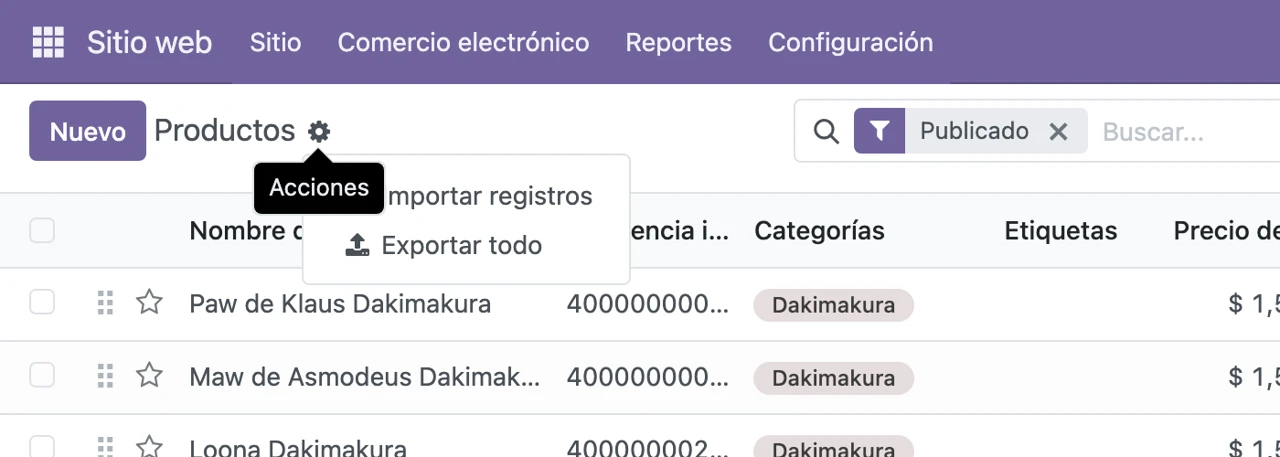Click the internal reference cell of Paw de Klaus

coord(648,304)
